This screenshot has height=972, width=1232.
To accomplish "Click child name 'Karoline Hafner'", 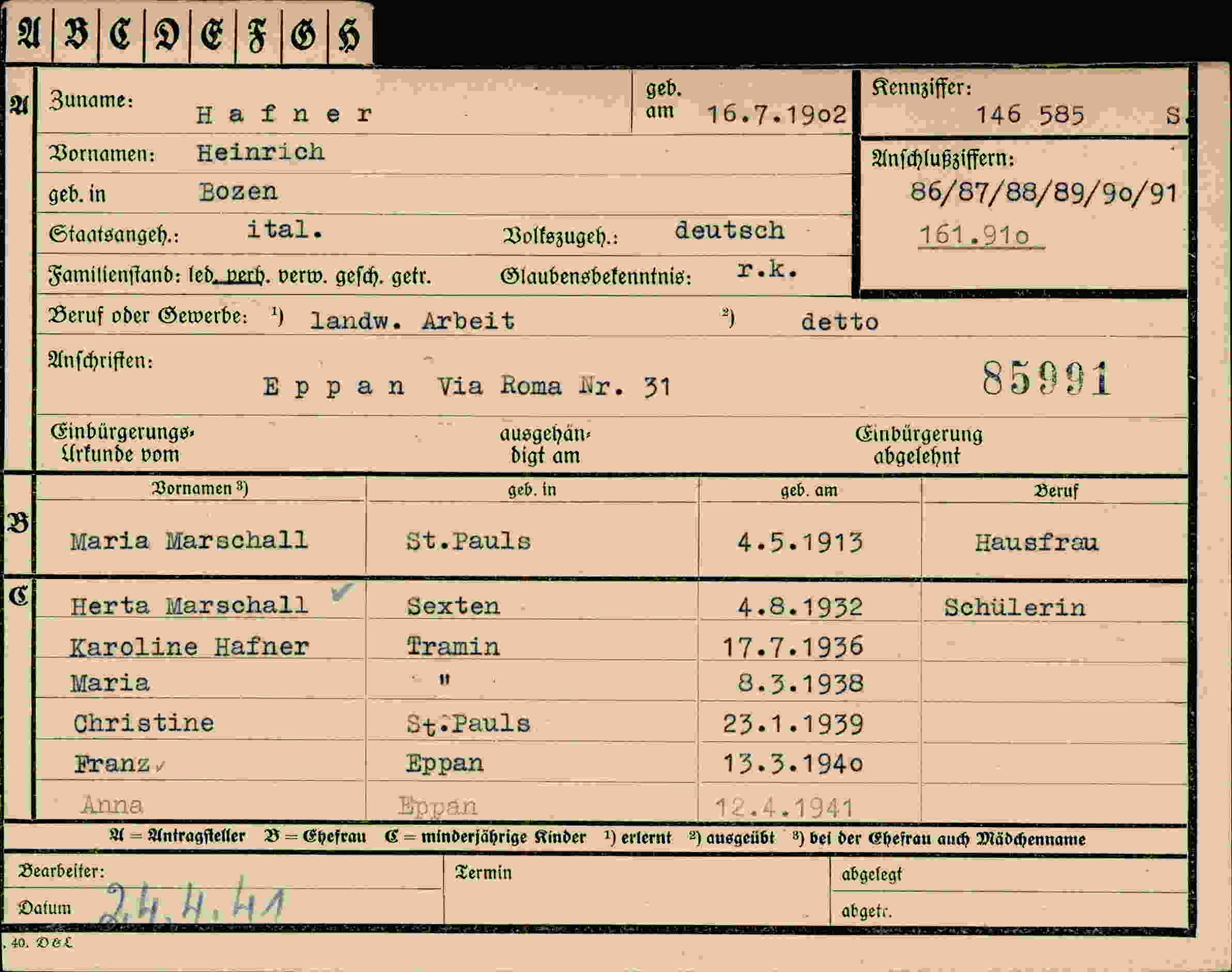I will pos(189,647).
